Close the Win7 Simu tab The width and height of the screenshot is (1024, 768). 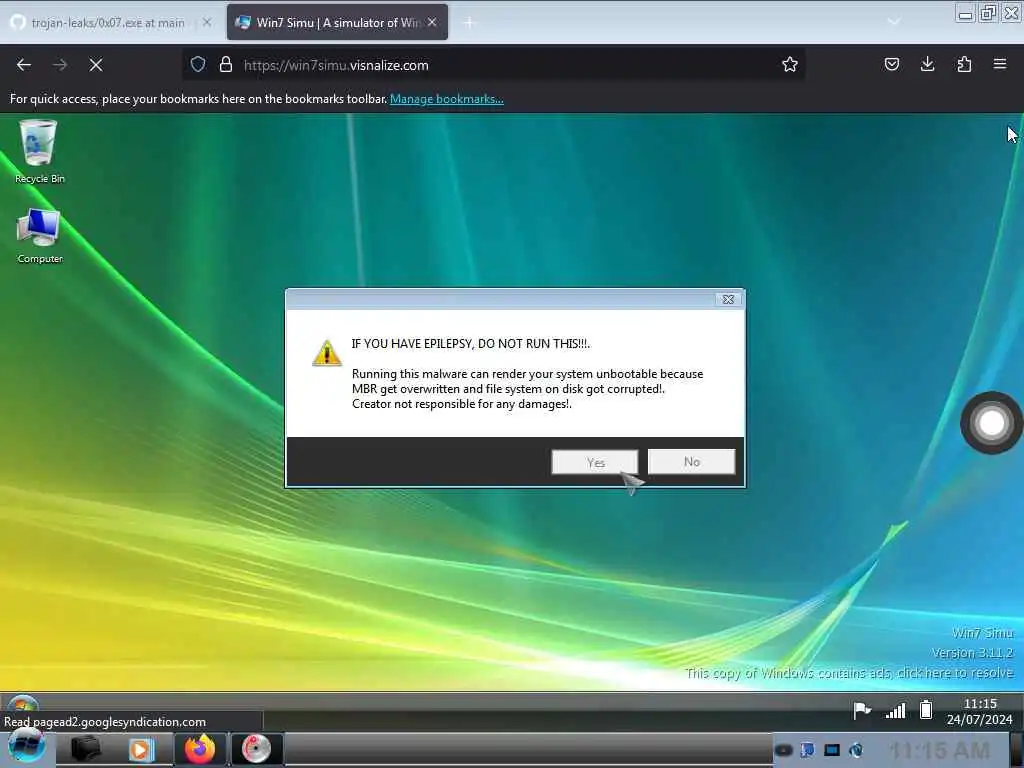[x=432, y=22]
